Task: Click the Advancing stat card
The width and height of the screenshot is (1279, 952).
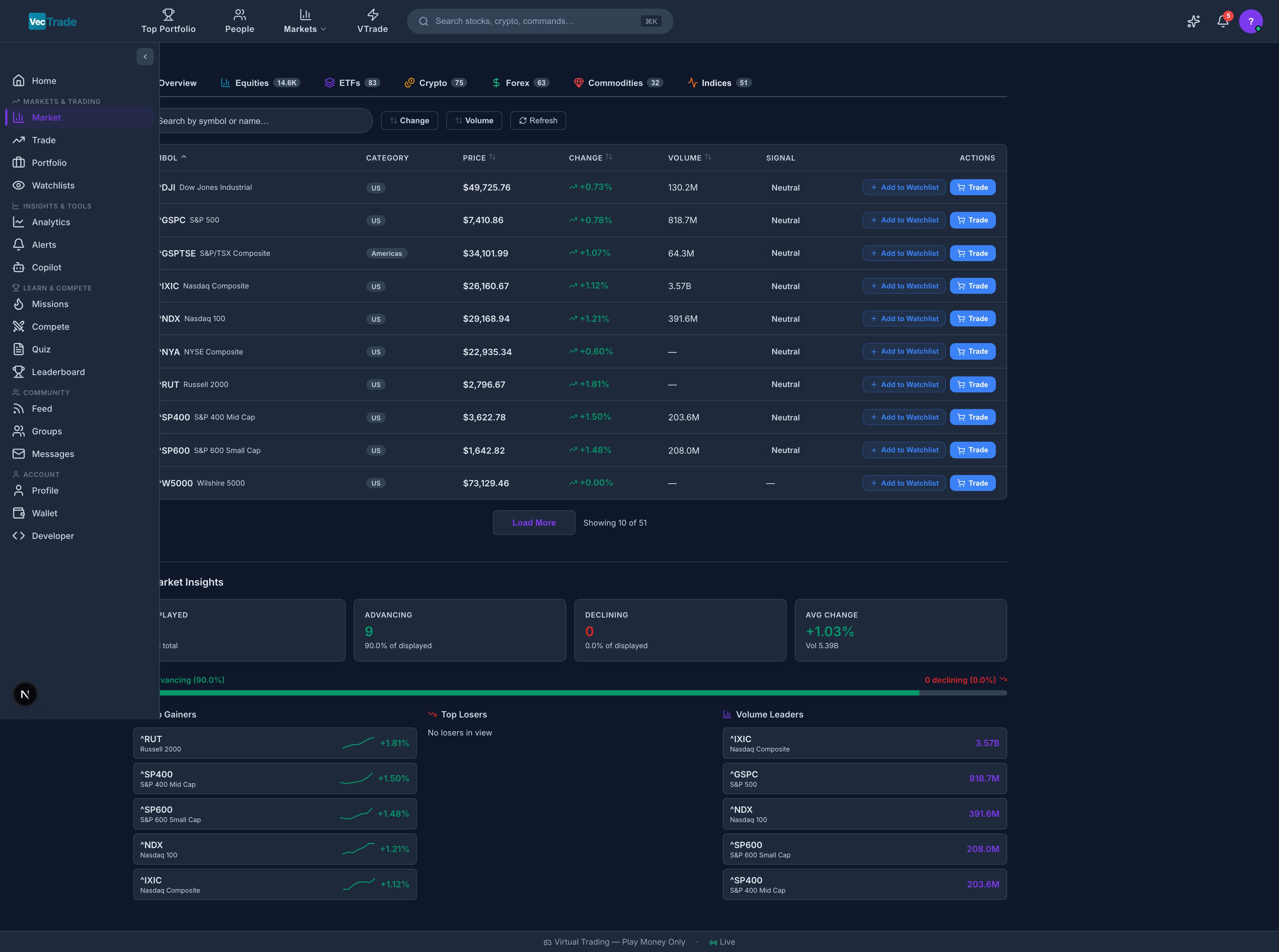Action: point(460,631)
